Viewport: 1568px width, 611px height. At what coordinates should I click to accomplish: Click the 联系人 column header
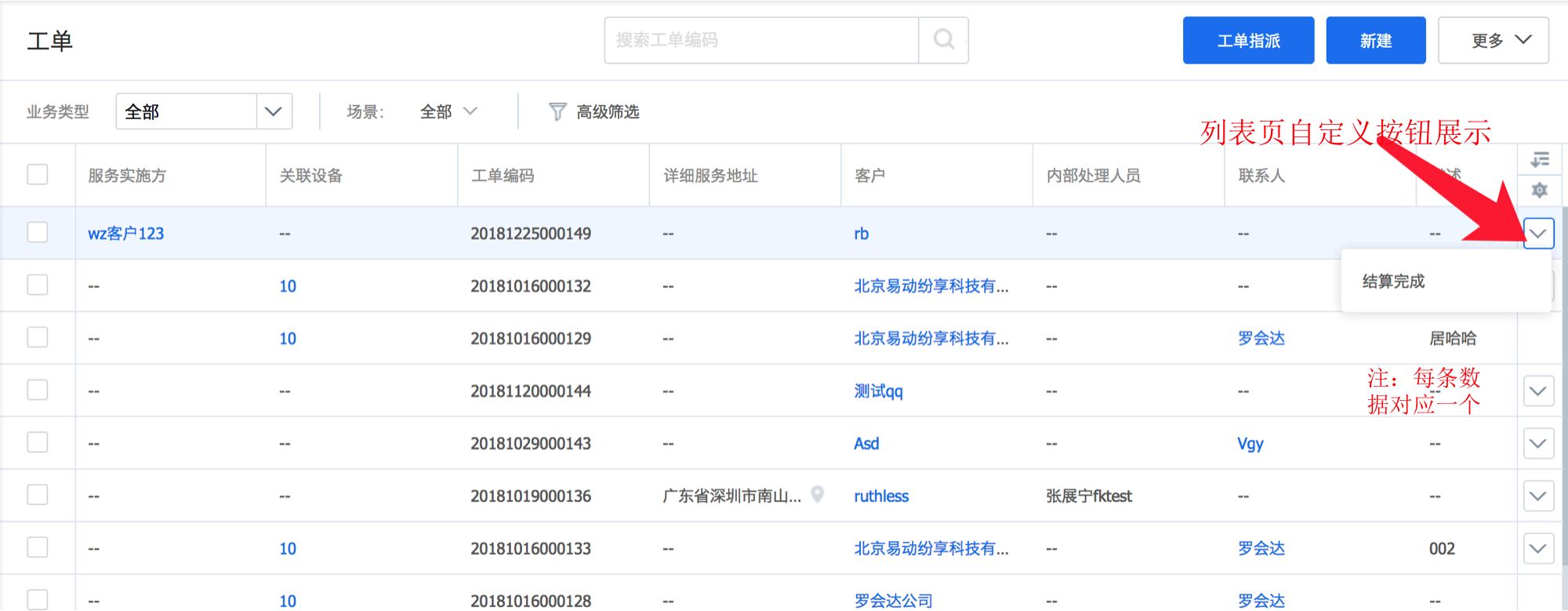pos(1261,176)
